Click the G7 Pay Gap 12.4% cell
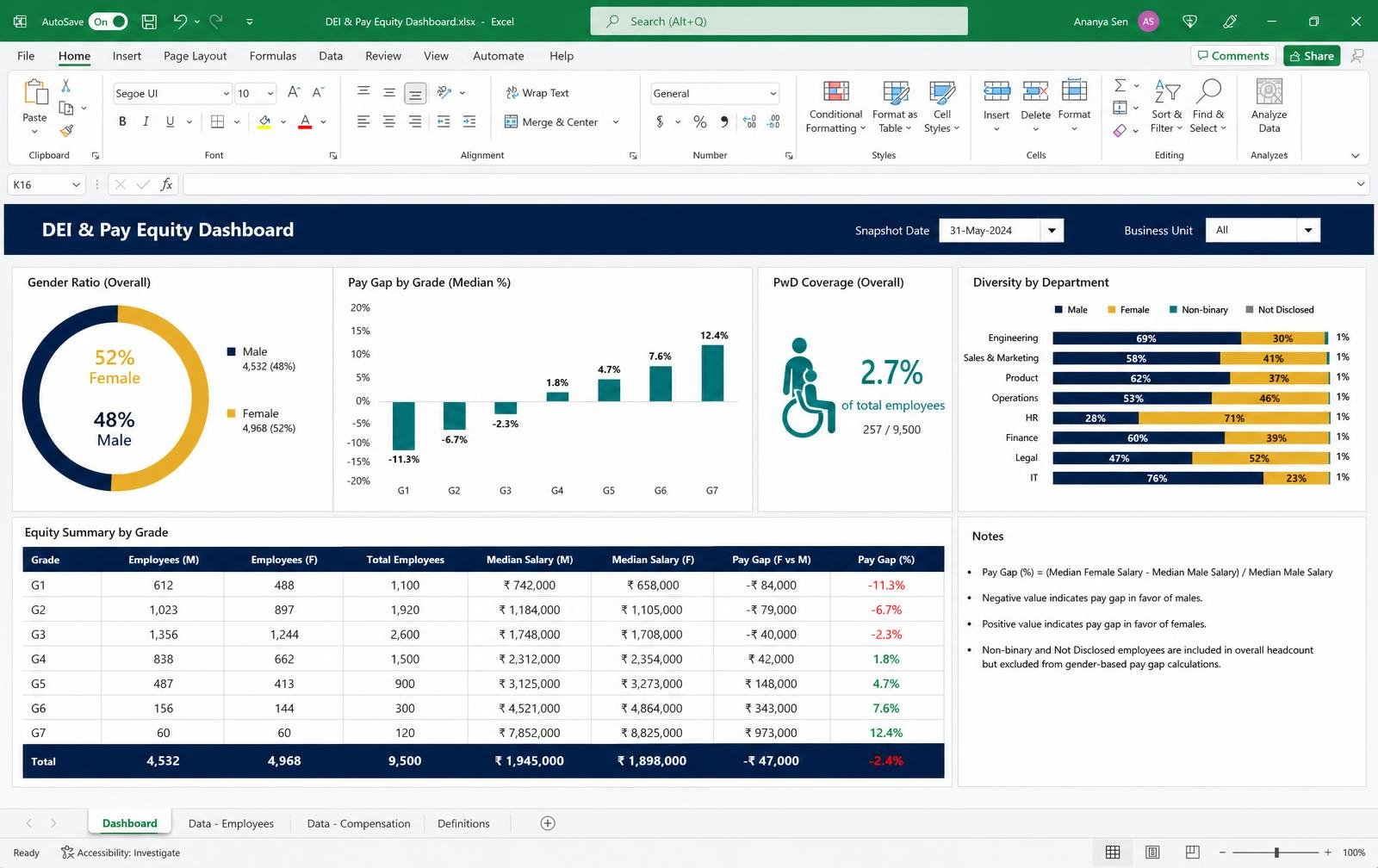The width and height of the screenshot is (1378, 868). 886,733
